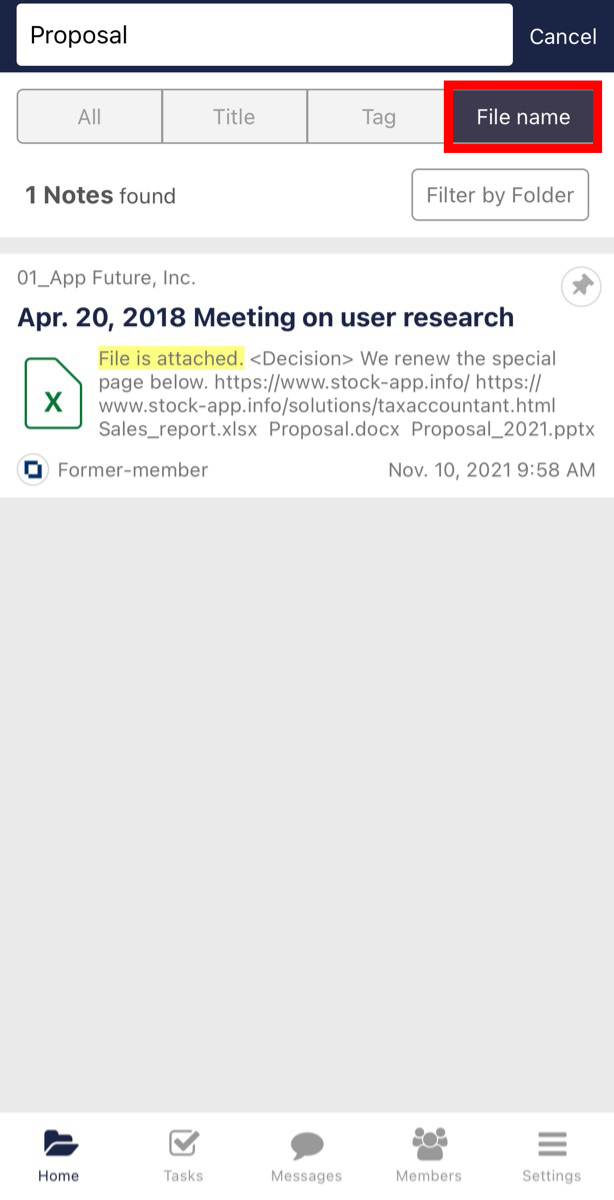
Task: Open the attached Excel file icon
Action: 52,393
